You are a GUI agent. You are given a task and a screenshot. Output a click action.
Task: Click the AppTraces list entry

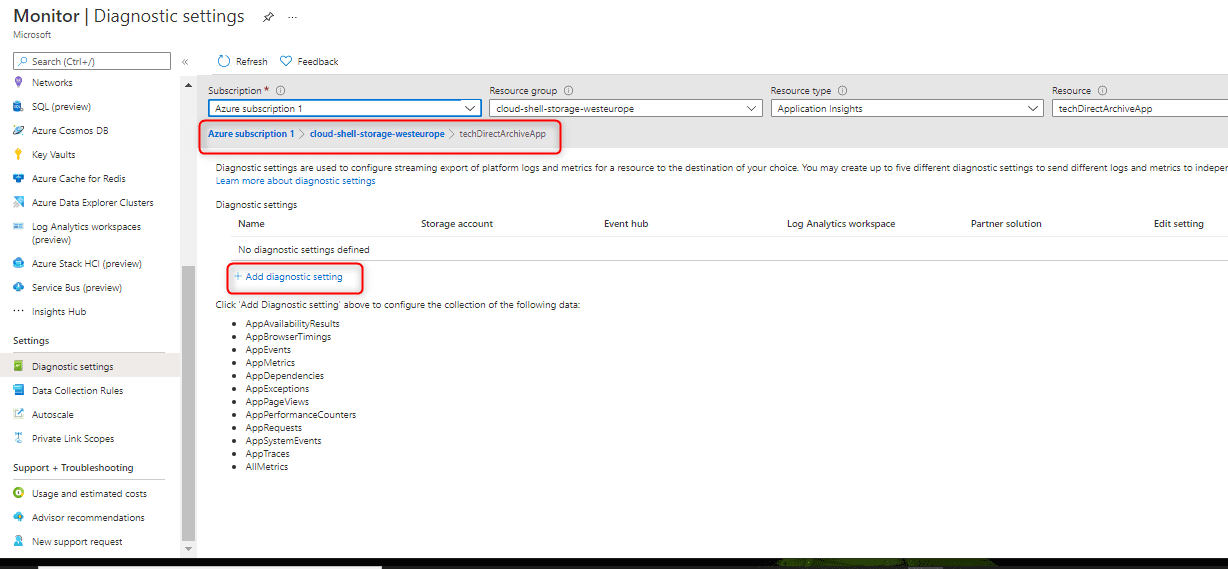[267, 454]
